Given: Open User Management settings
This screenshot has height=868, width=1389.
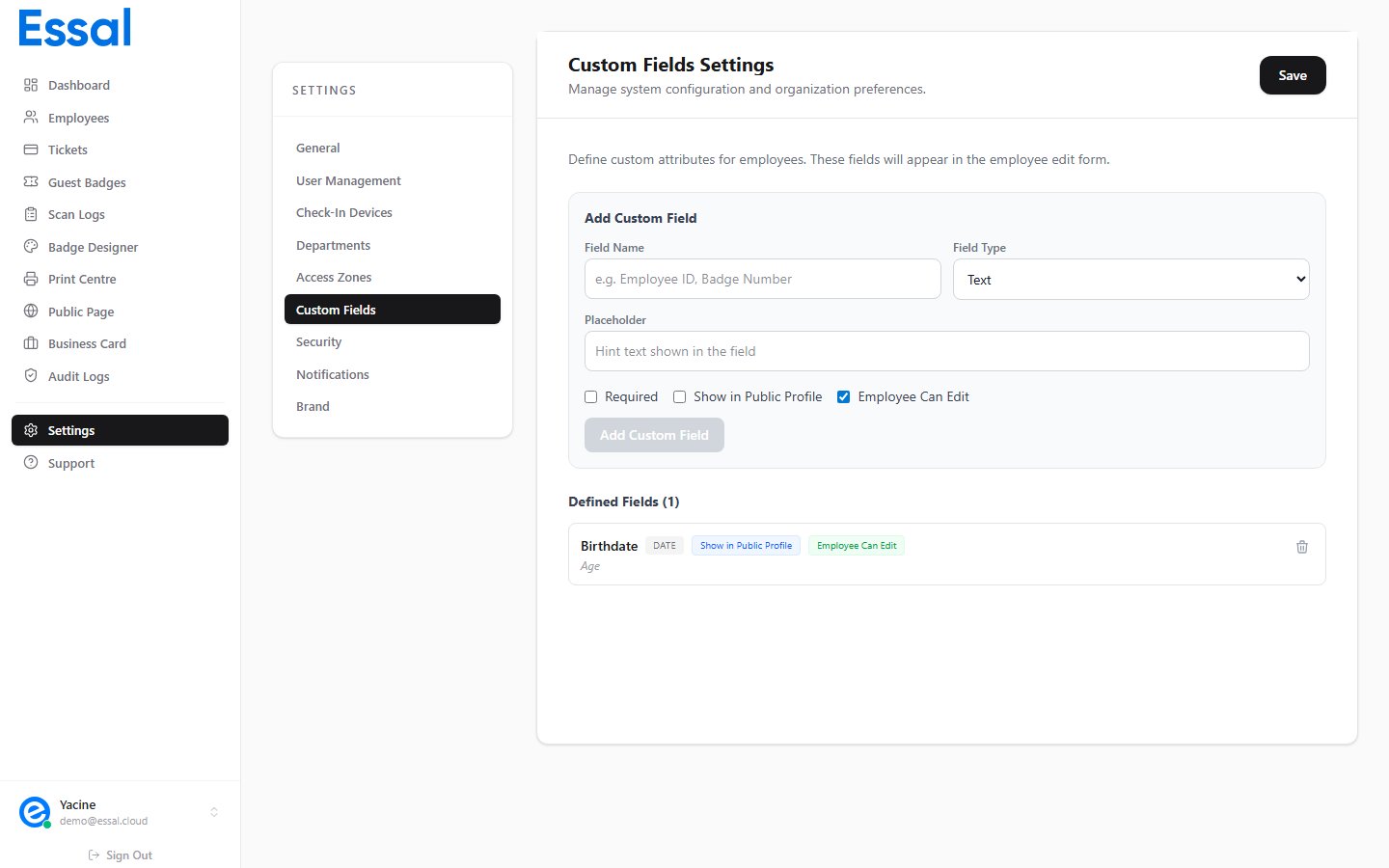Looking at the screenshot, I should [x=393, y=180].
